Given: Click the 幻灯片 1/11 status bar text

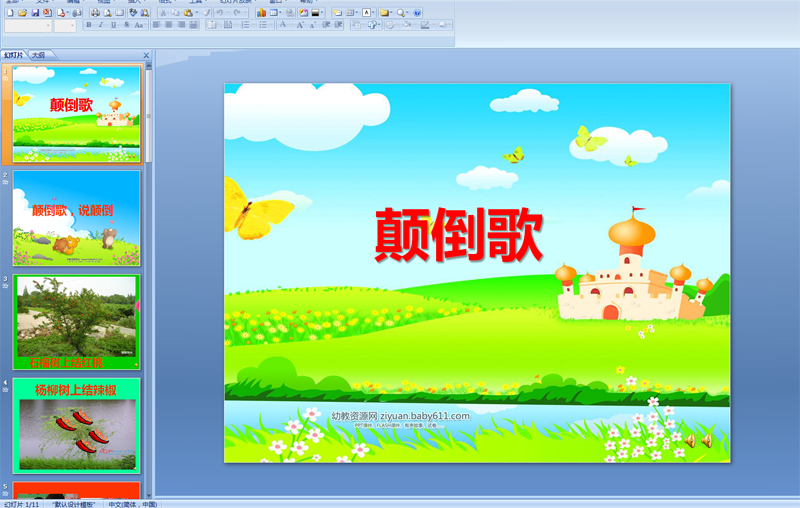Looking at the screenshot, I should 21,504.
